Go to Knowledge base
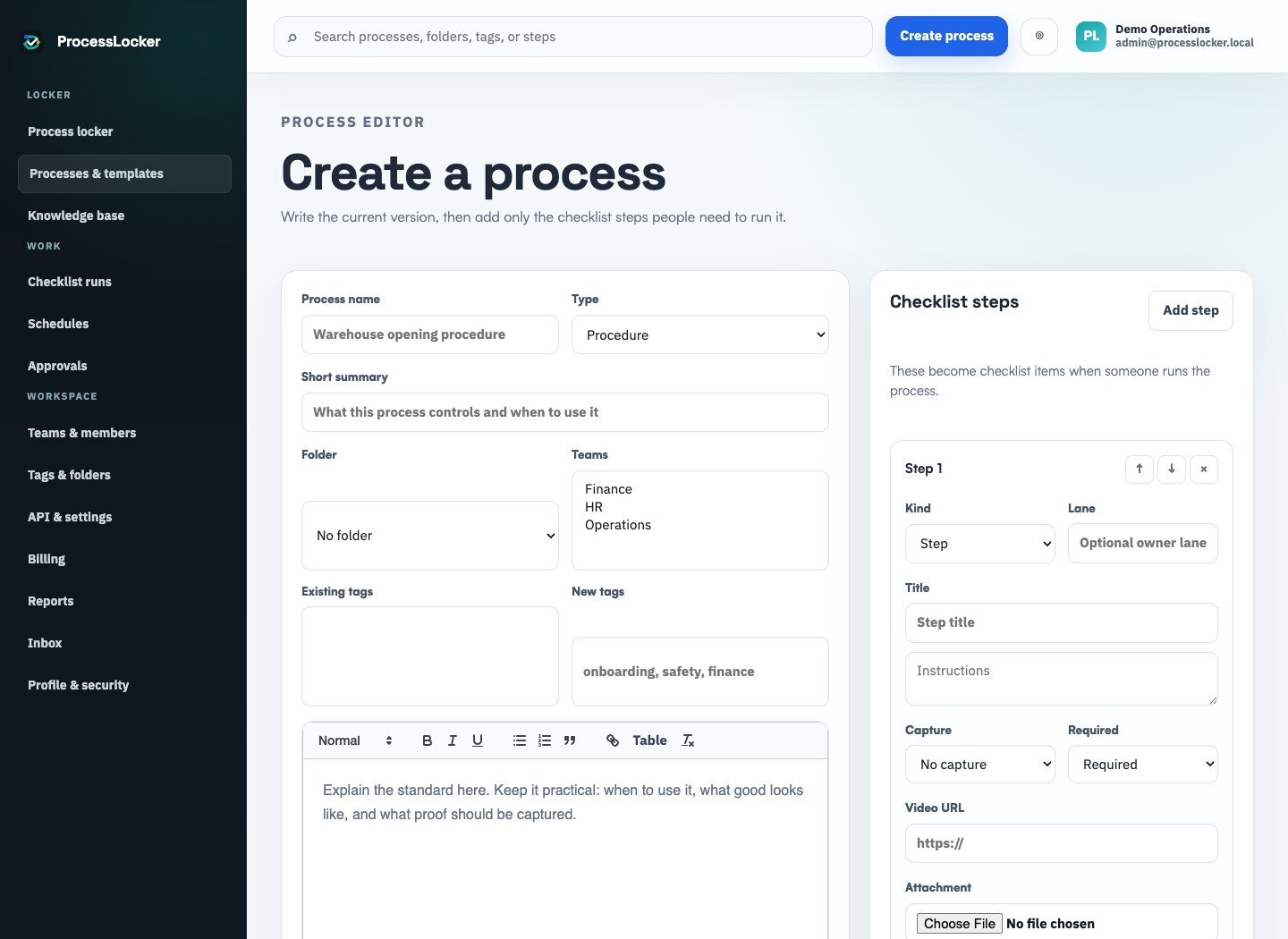This screenshot has width=1288, height=939. [124, 216]
